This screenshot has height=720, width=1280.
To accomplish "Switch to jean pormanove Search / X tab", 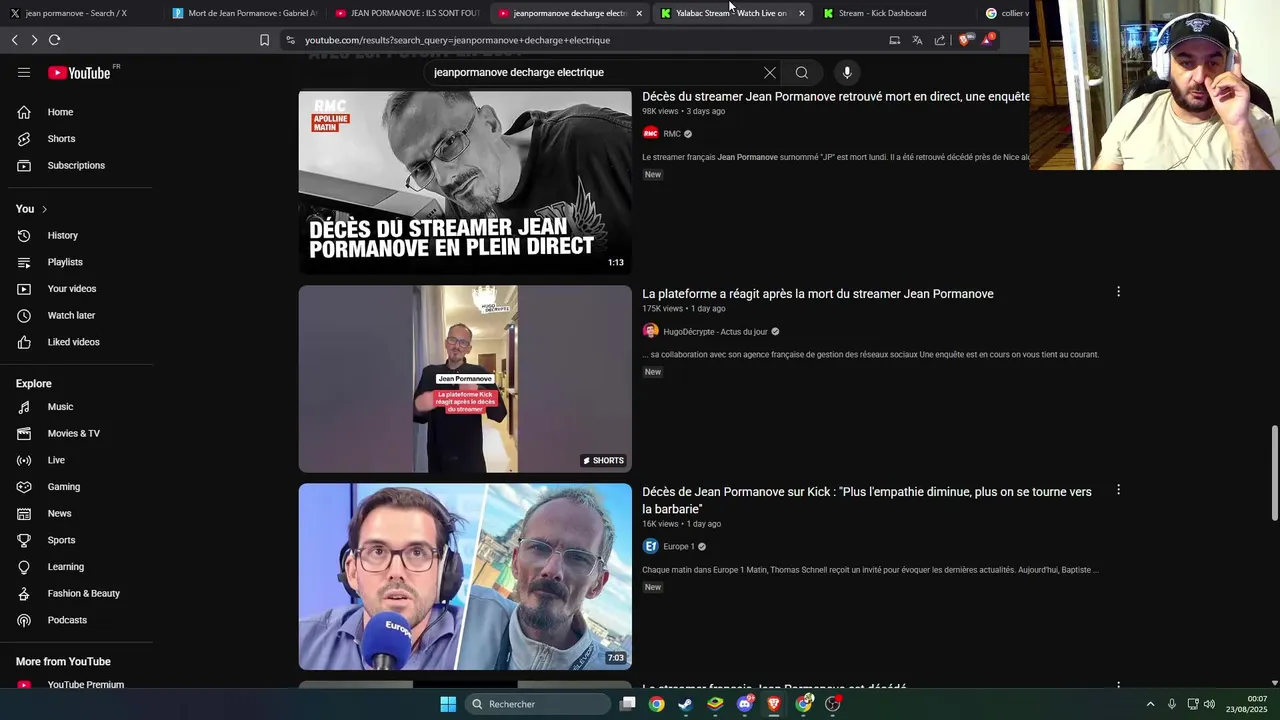I will pos(75,13).
